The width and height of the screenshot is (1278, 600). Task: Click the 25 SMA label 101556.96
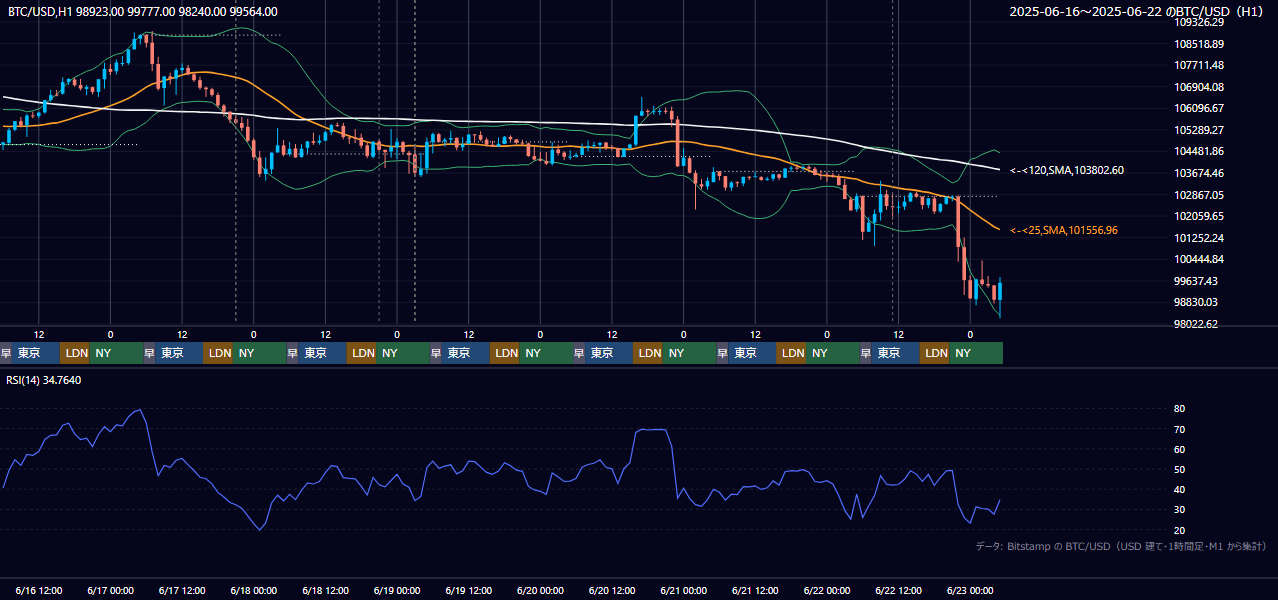[x=1064, y=230]
